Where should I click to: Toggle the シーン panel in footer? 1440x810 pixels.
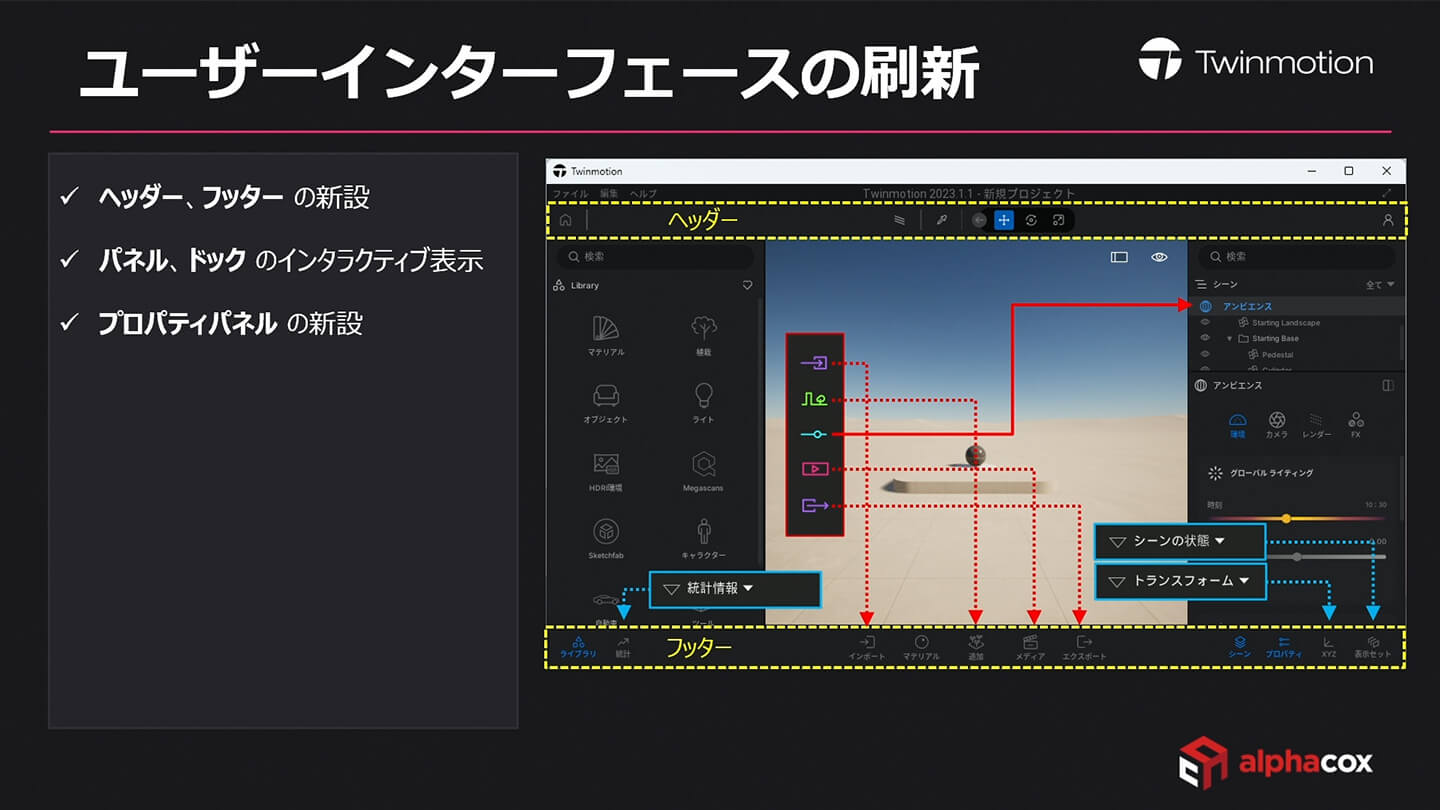pyautogui.click(x=1239, y=648)
